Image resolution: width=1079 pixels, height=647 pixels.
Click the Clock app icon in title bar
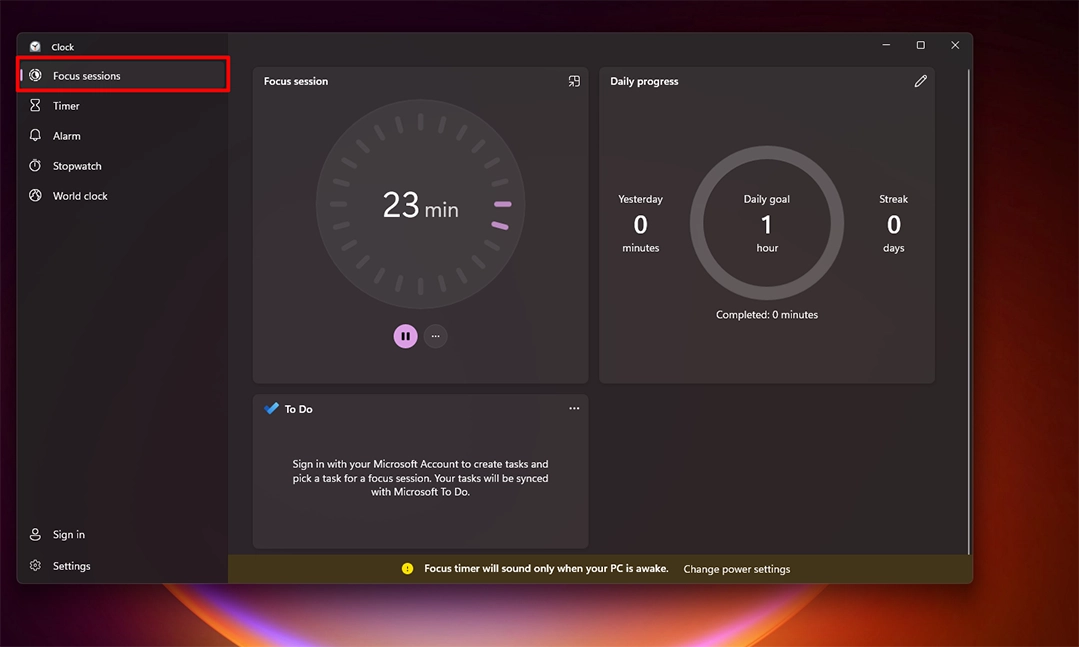[35, 47]
